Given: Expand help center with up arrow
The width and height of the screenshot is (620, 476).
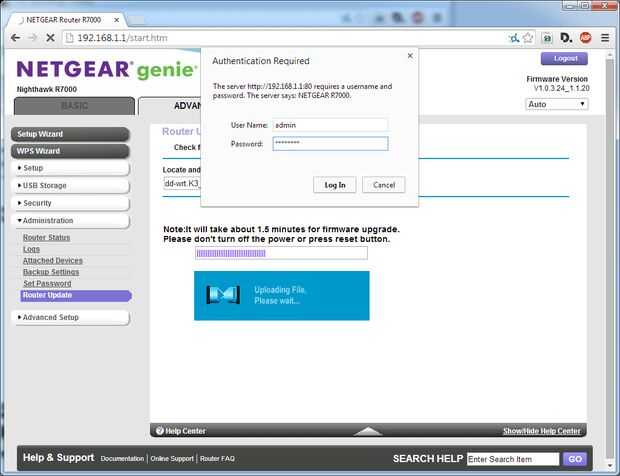Looking at the screenshot, I should 368,431.
